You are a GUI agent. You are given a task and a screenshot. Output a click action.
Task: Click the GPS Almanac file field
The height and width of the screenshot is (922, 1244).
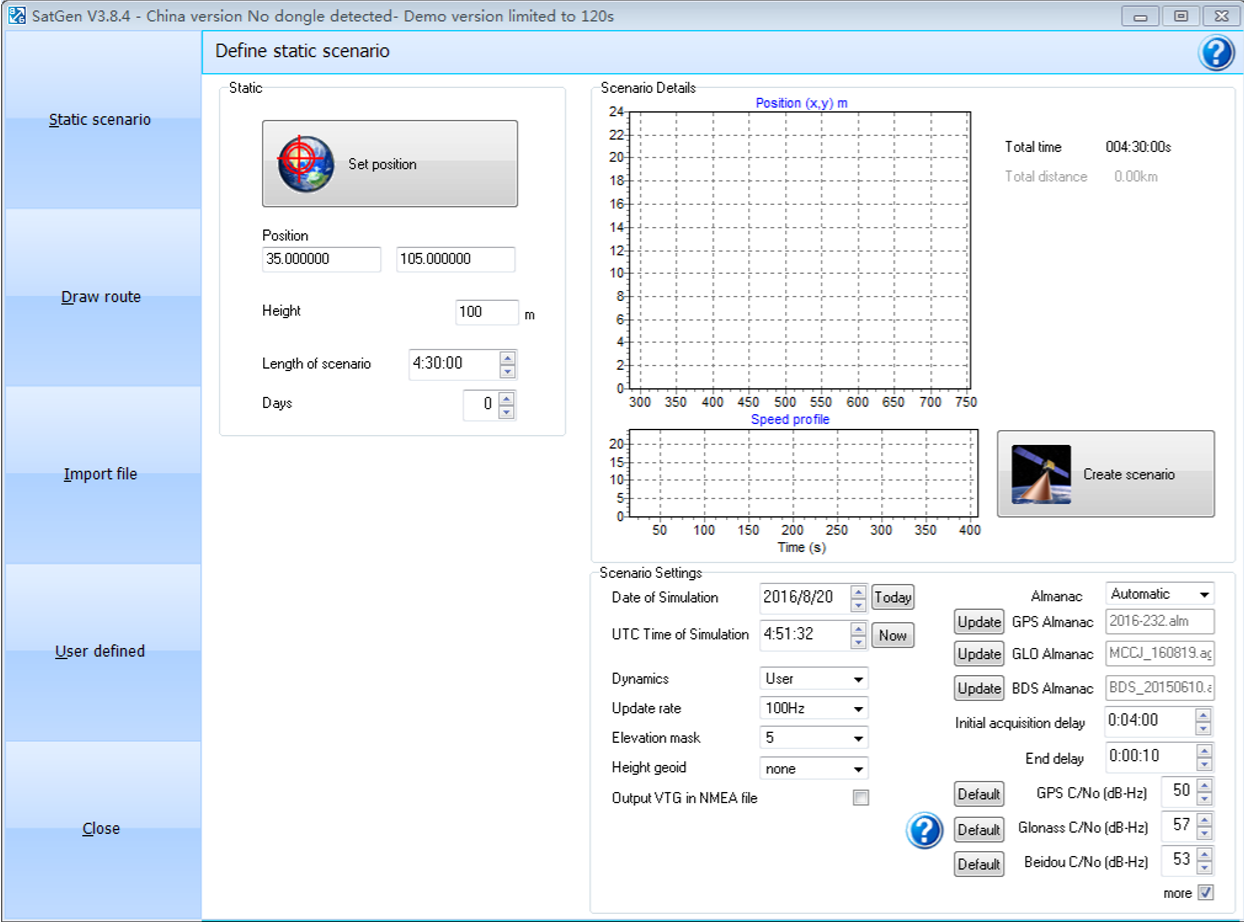(x=1160, y=621)
